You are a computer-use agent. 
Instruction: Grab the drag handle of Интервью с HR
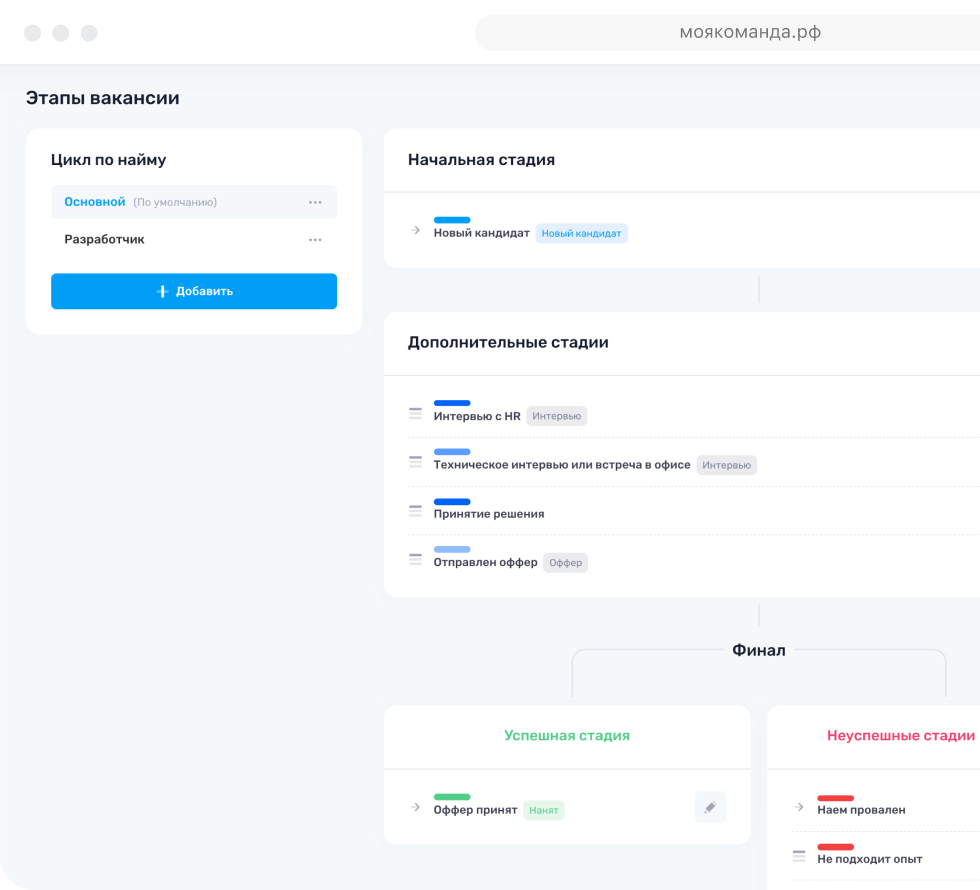(x=416, y=413)
